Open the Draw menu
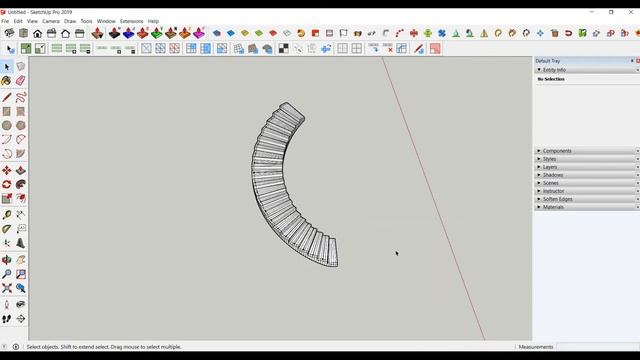Viewport: 640px width, 360px height. [70, 21]
